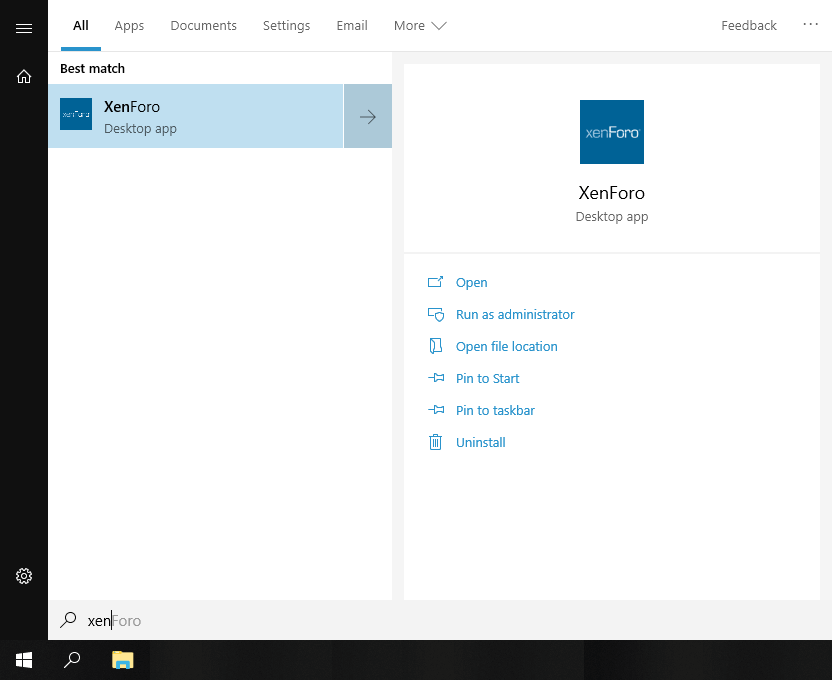This screenshot has width=832, height=680.
Task: Click the large XenForo logo in preview
Action: click(x=612, y=132)
